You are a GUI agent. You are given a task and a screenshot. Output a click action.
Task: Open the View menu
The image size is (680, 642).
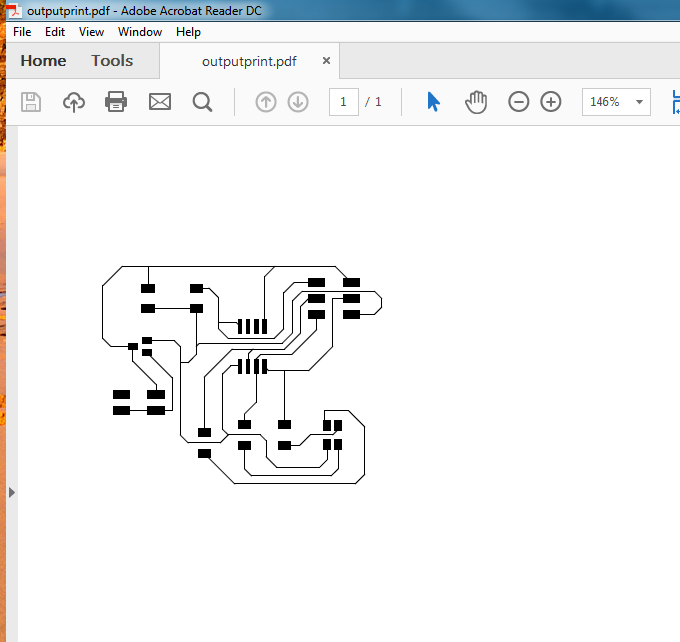point(91,32)
